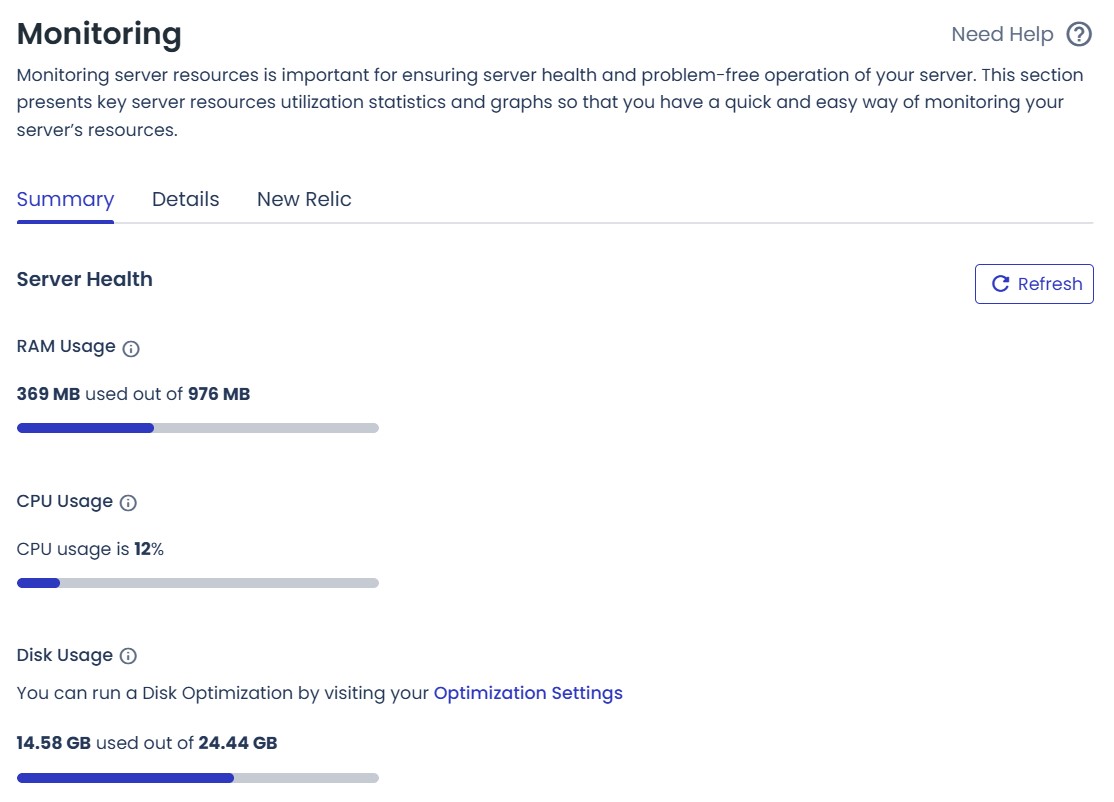
Task: Click the RAM Usage progress bar
Action: [197, 427]
